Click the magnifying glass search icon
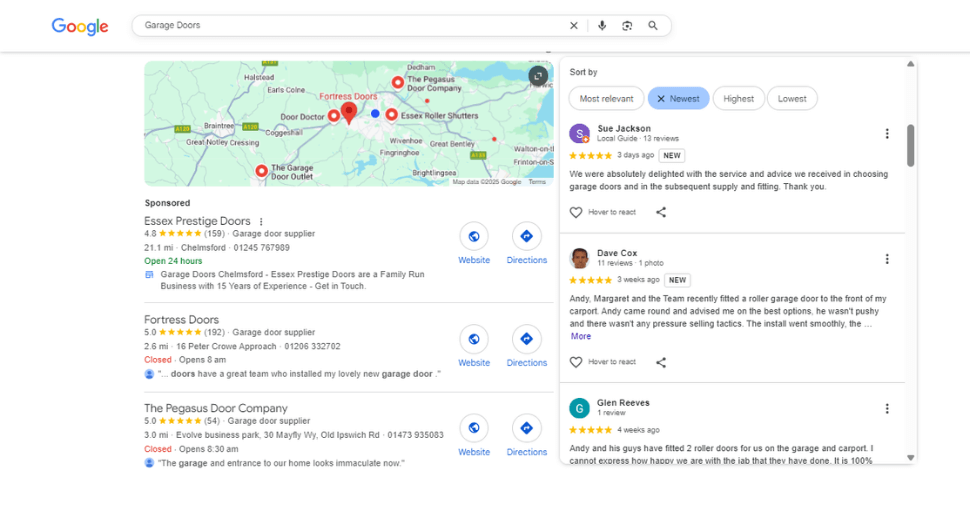Screen dimensions: 970x517 coord(653,26)
